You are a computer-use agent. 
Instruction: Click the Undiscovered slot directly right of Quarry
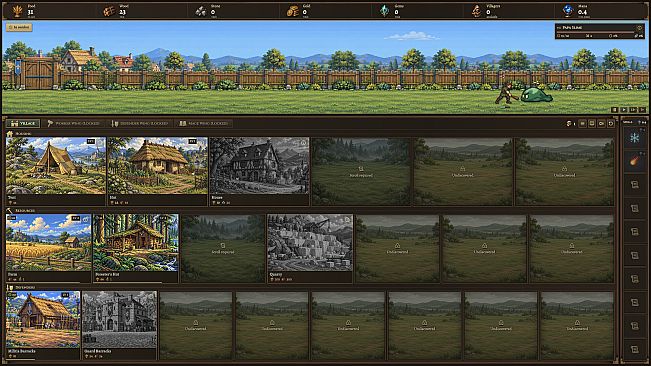tap(397, 248)
